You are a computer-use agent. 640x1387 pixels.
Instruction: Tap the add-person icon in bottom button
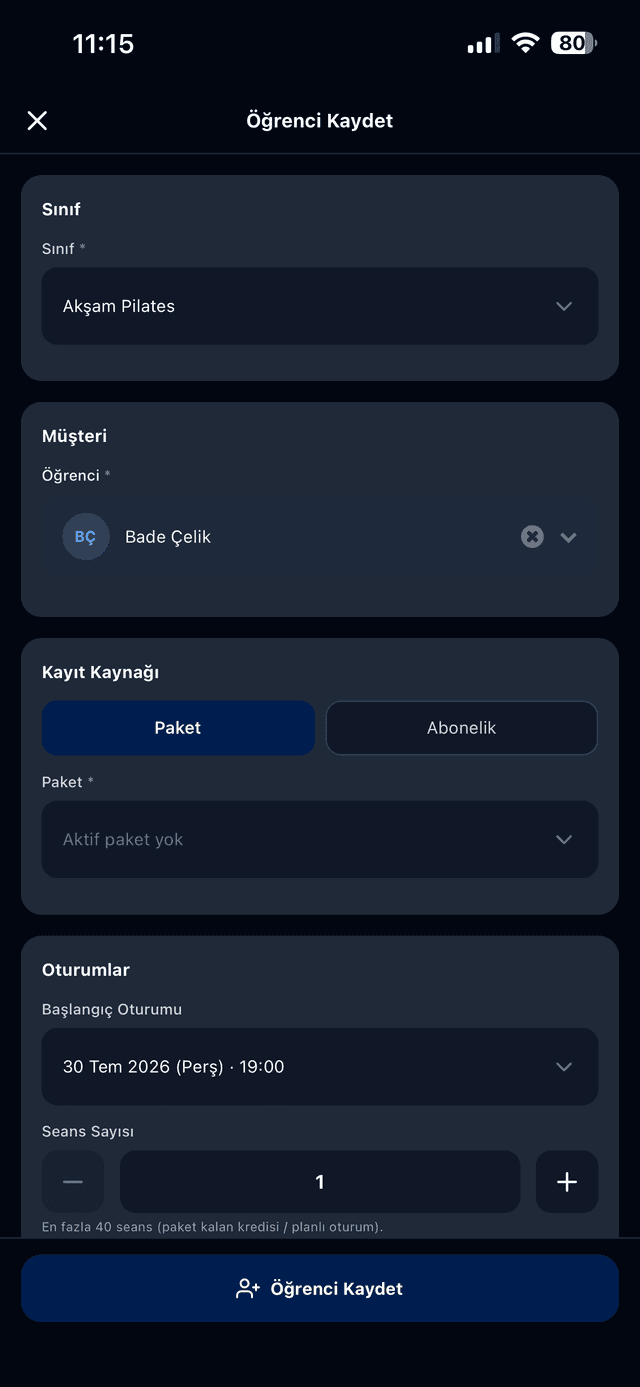click(x=248, y=1289)
